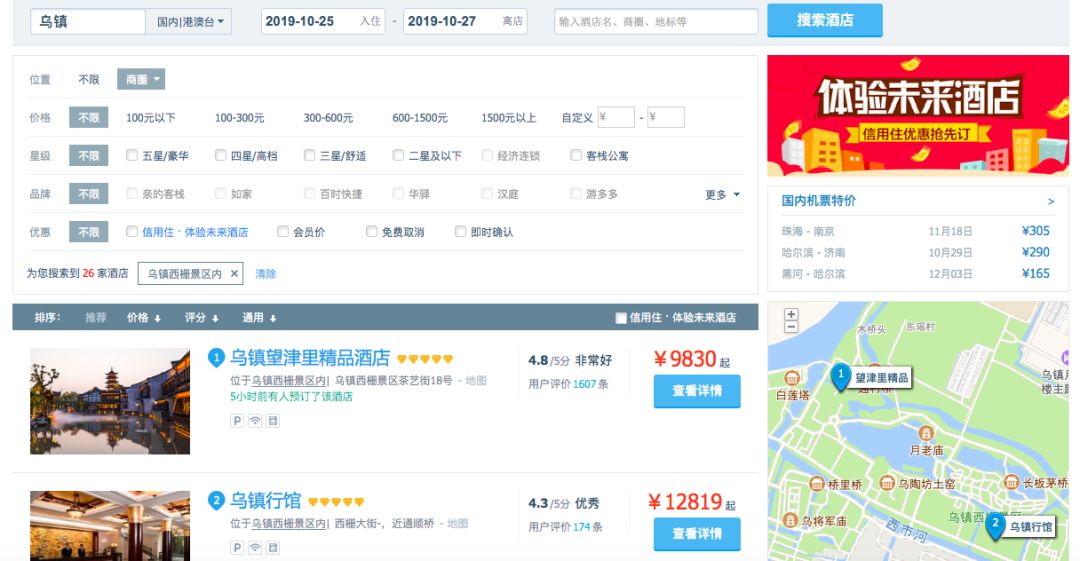Open 国内机票特价 arrow link
Viewport: 1080px width, 561px height.
[x=1050, y=201]
